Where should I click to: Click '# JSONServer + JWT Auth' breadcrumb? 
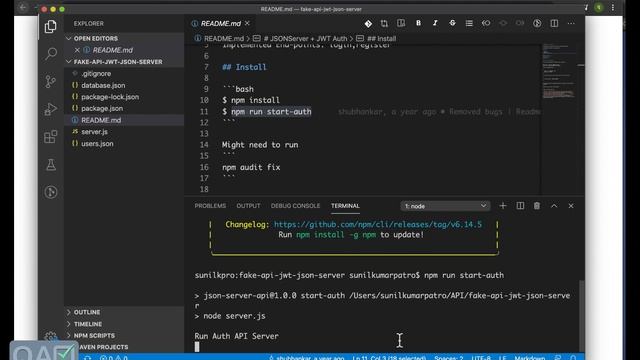coord(305,38)
